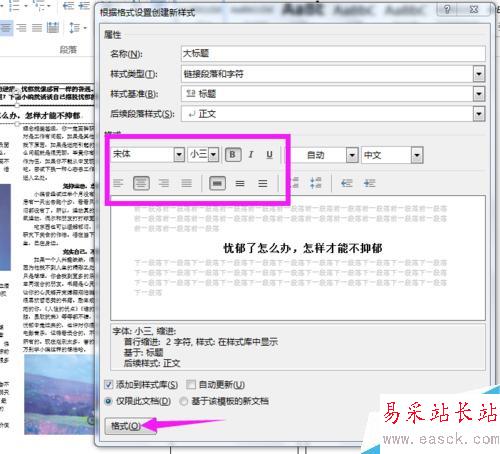This screenshot has width=500, height=454.
Task: Click the style description text 基于: 标题
Action: click(144, 352)
